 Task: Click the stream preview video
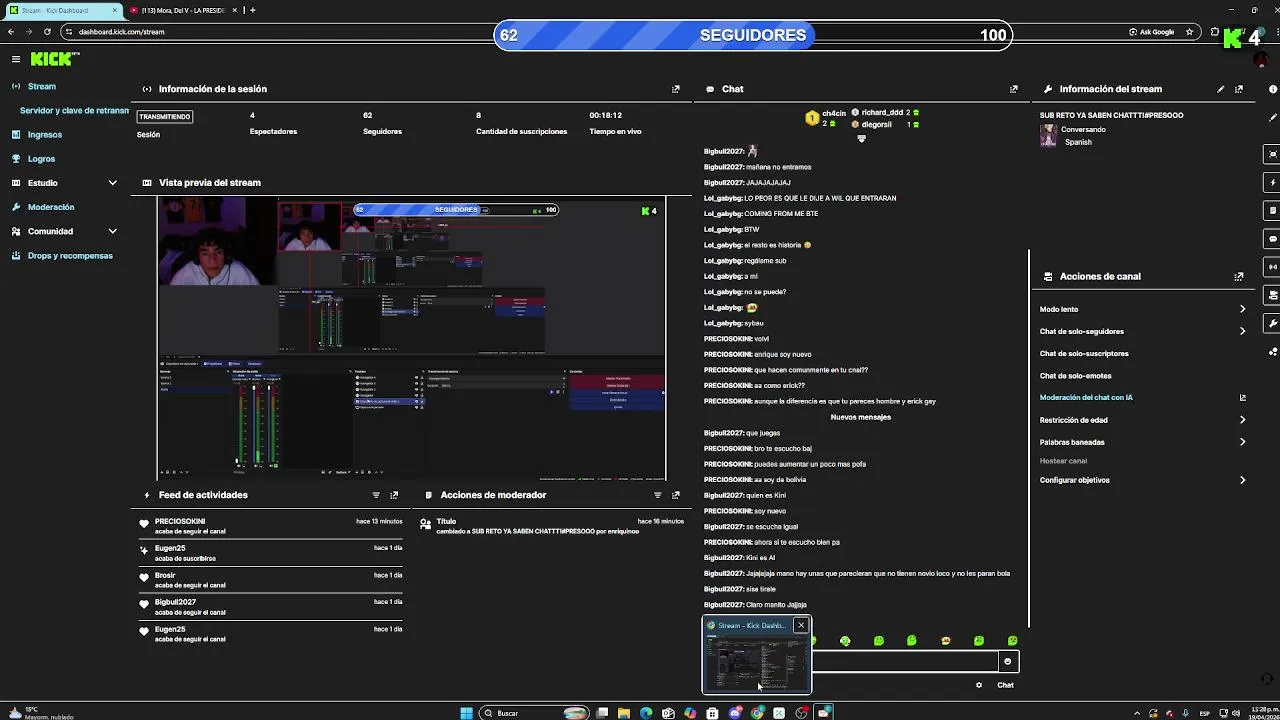coord(411,338)
